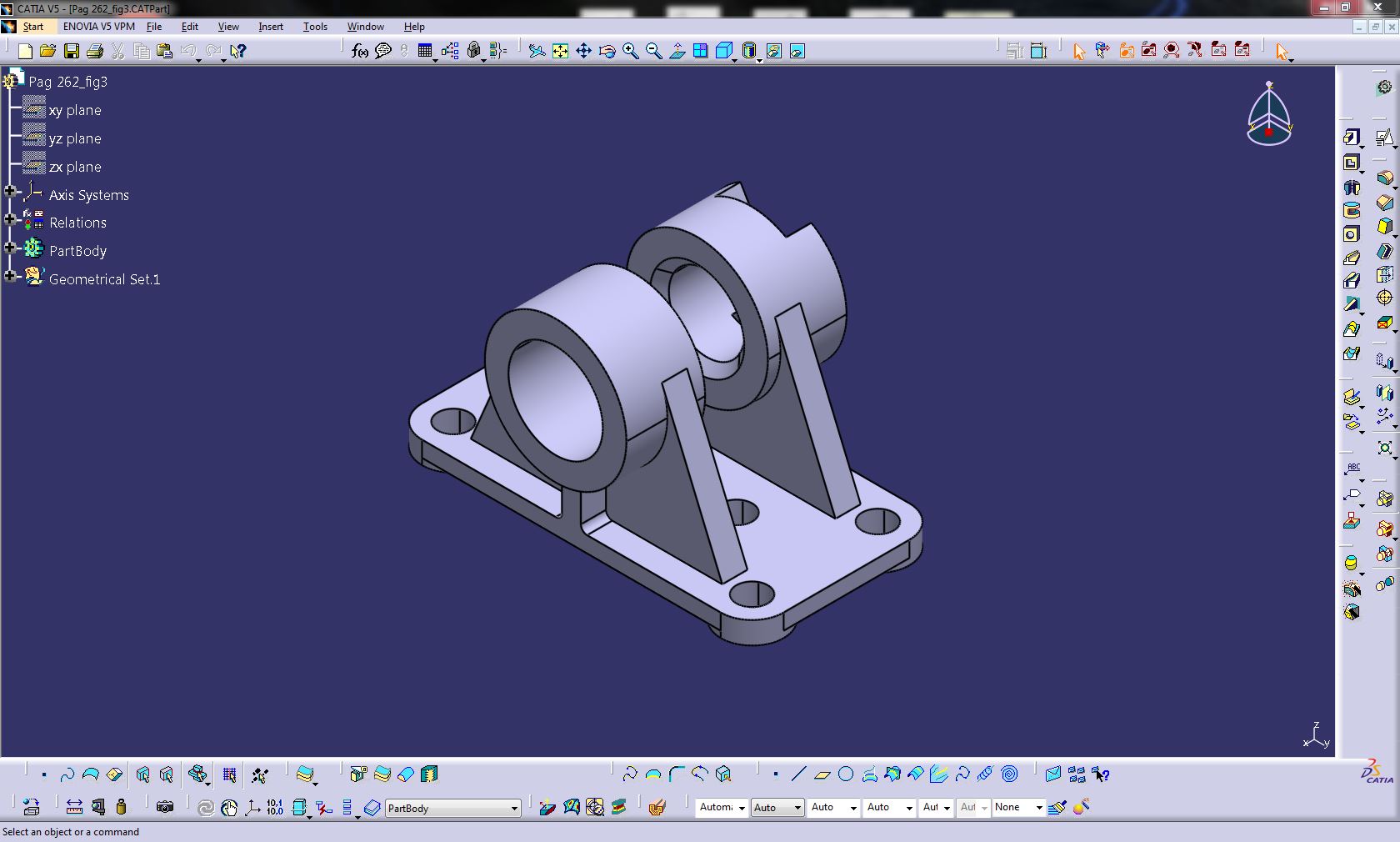
Task: Open the Automatic color dropdown
Action: click(x=722, y=807)
